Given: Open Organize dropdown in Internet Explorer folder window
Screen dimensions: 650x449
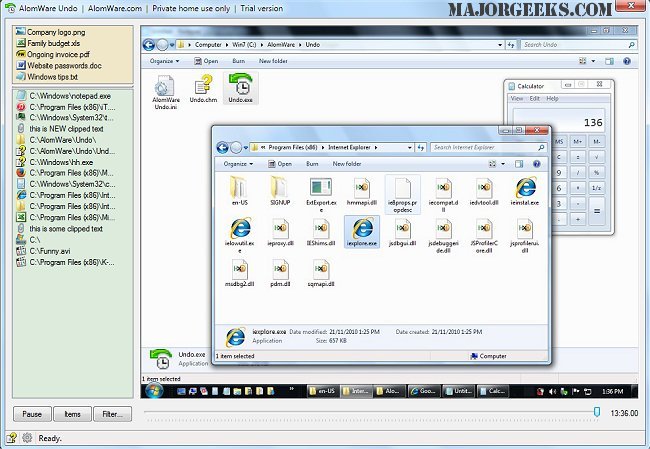Looking at the screenshot, I should 238,164.
